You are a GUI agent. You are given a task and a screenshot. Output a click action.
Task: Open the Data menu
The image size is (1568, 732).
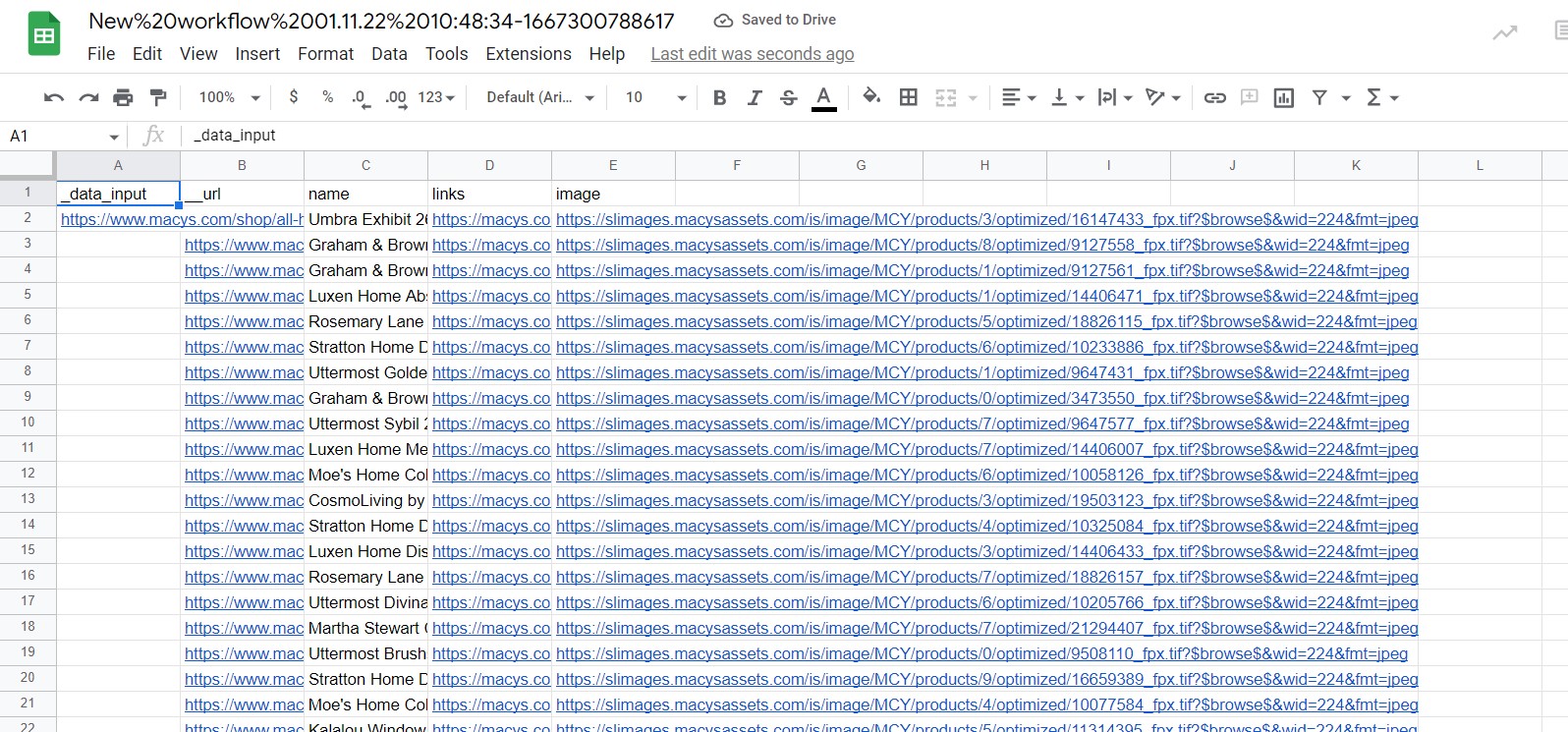click(x=389, y=54)
